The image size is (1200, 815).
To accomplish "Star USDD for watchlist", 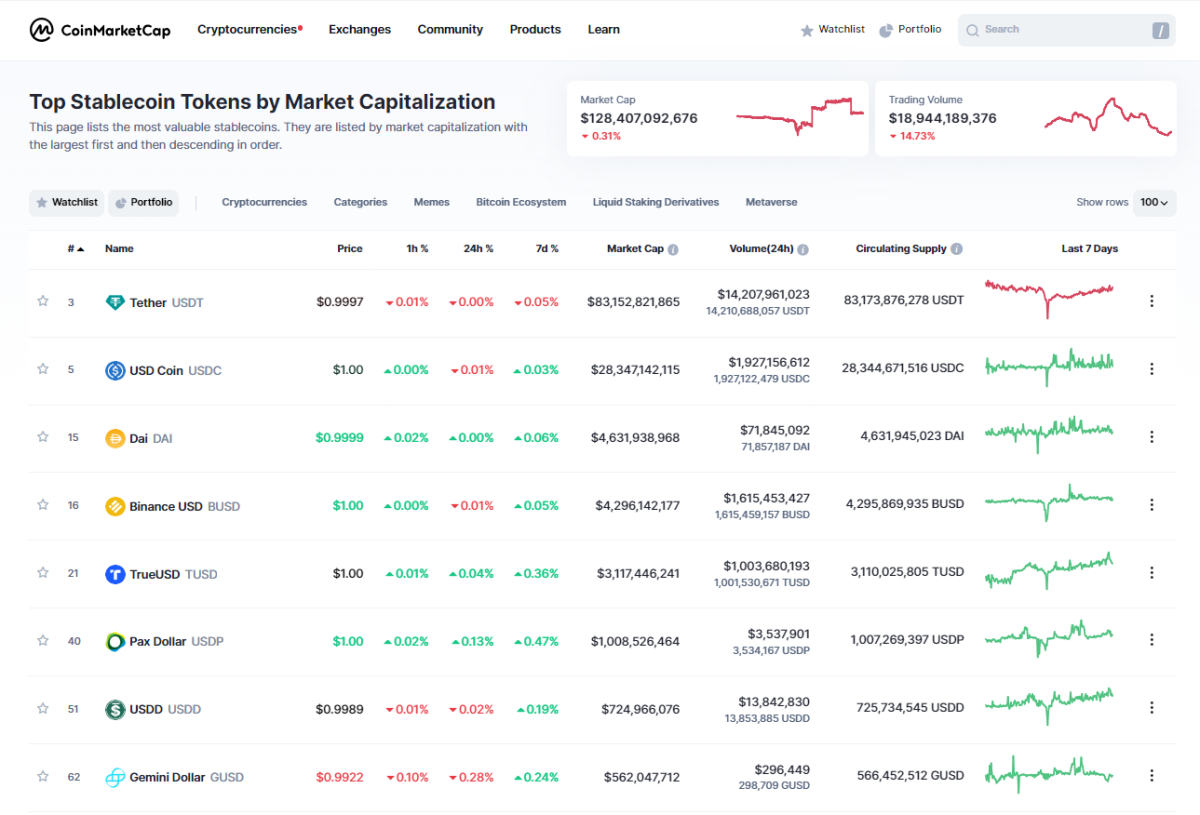I will coord(43,708).
